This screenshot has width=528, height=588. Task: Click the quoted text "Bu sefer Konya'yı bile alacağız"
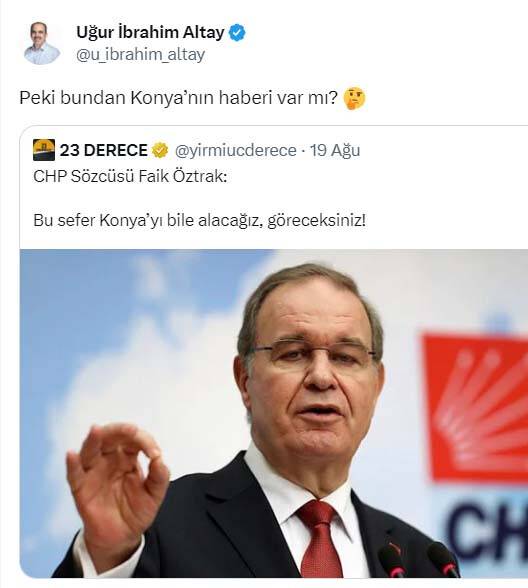tap(148, 220)
